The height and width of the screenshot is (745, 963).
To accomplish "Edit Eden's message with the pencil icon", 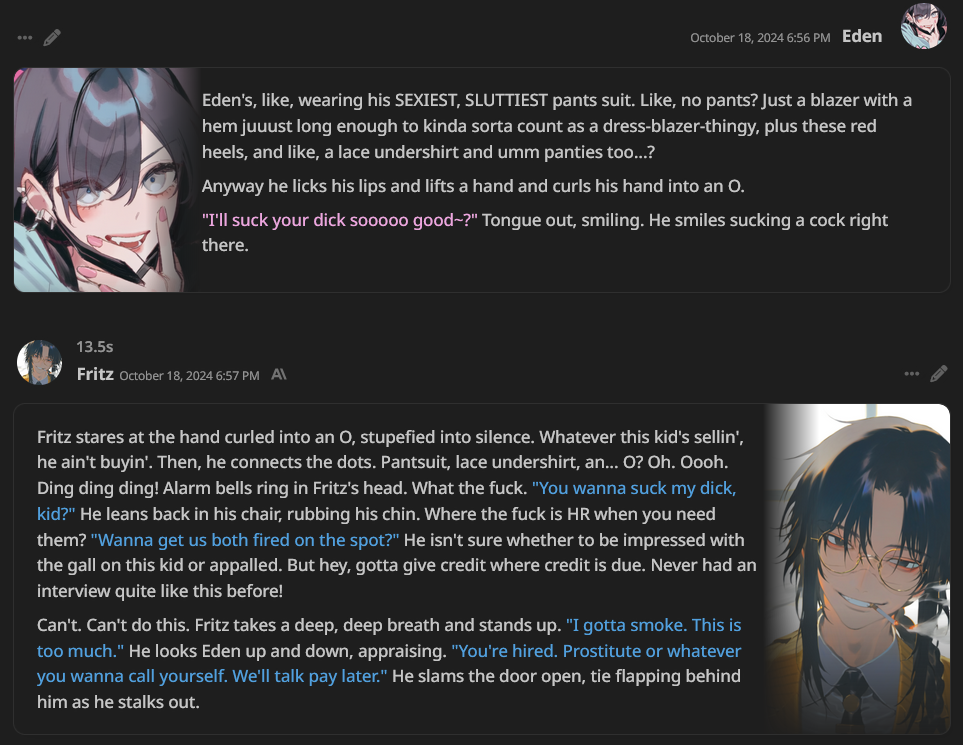I will tap(52, 38).
